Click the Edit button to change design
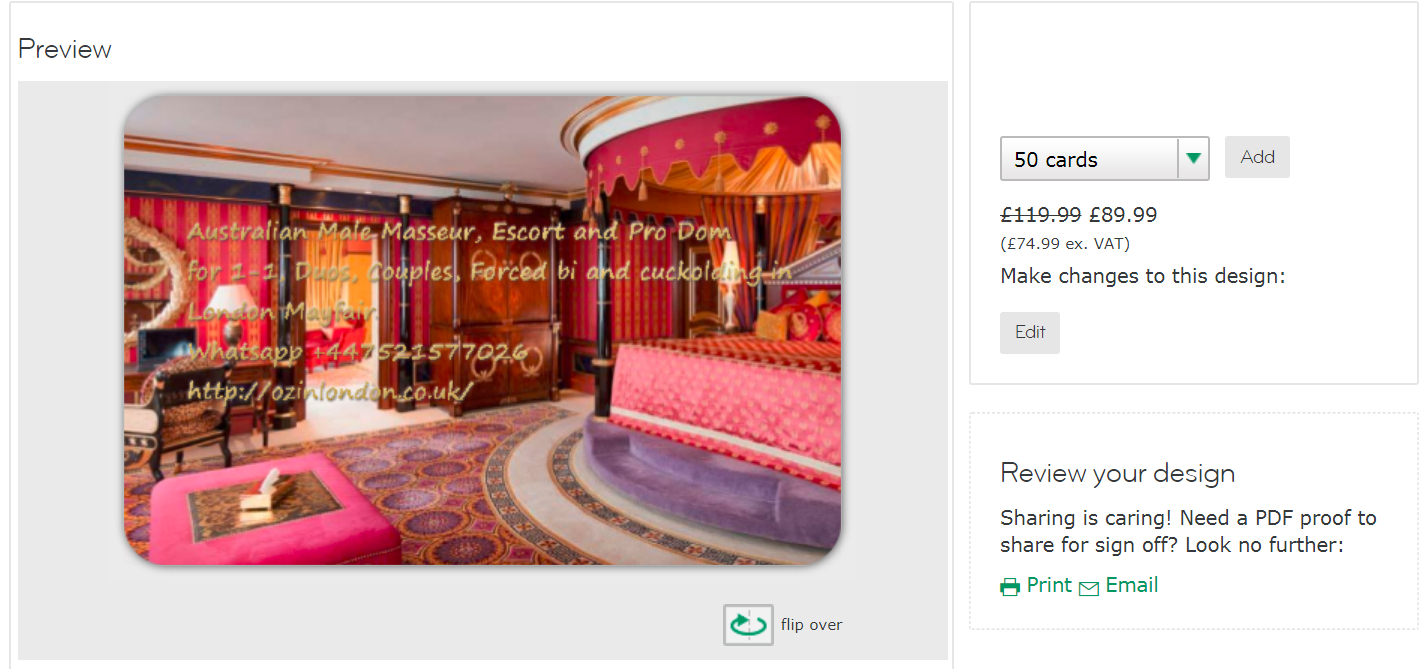Screen dimensions: 1422x669 tap(1030, 333)
